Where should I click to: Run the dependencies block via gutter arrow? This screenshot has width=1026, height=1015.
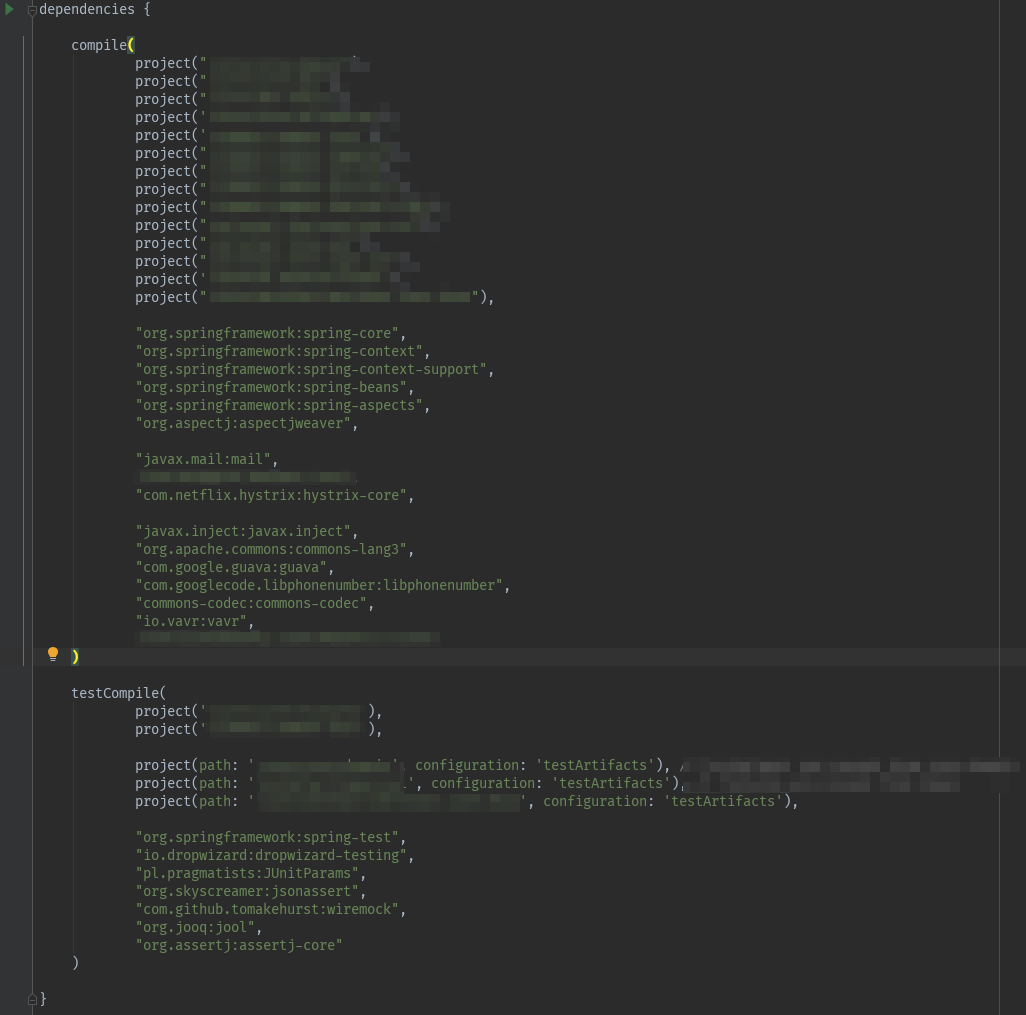pos(9,9)
